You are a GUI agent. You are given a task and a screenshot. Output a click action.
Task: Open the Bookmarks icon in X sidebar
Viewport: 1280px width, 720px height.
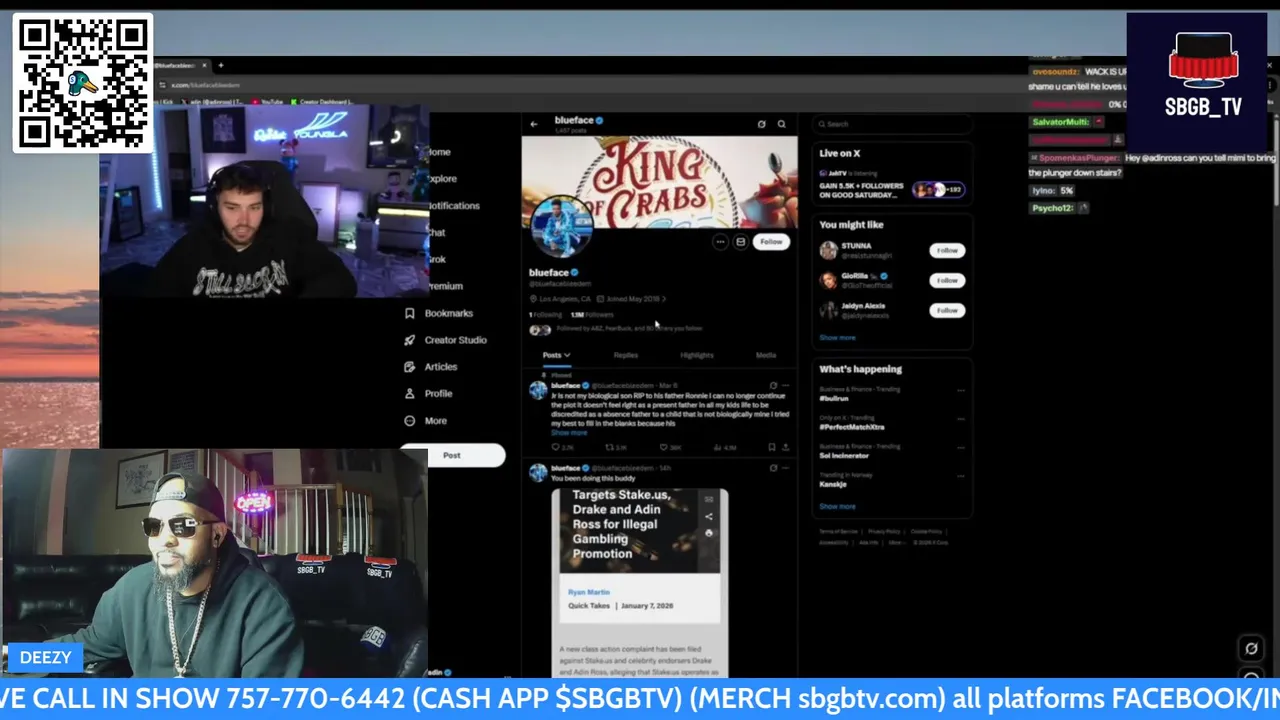(x=410, y=313)
